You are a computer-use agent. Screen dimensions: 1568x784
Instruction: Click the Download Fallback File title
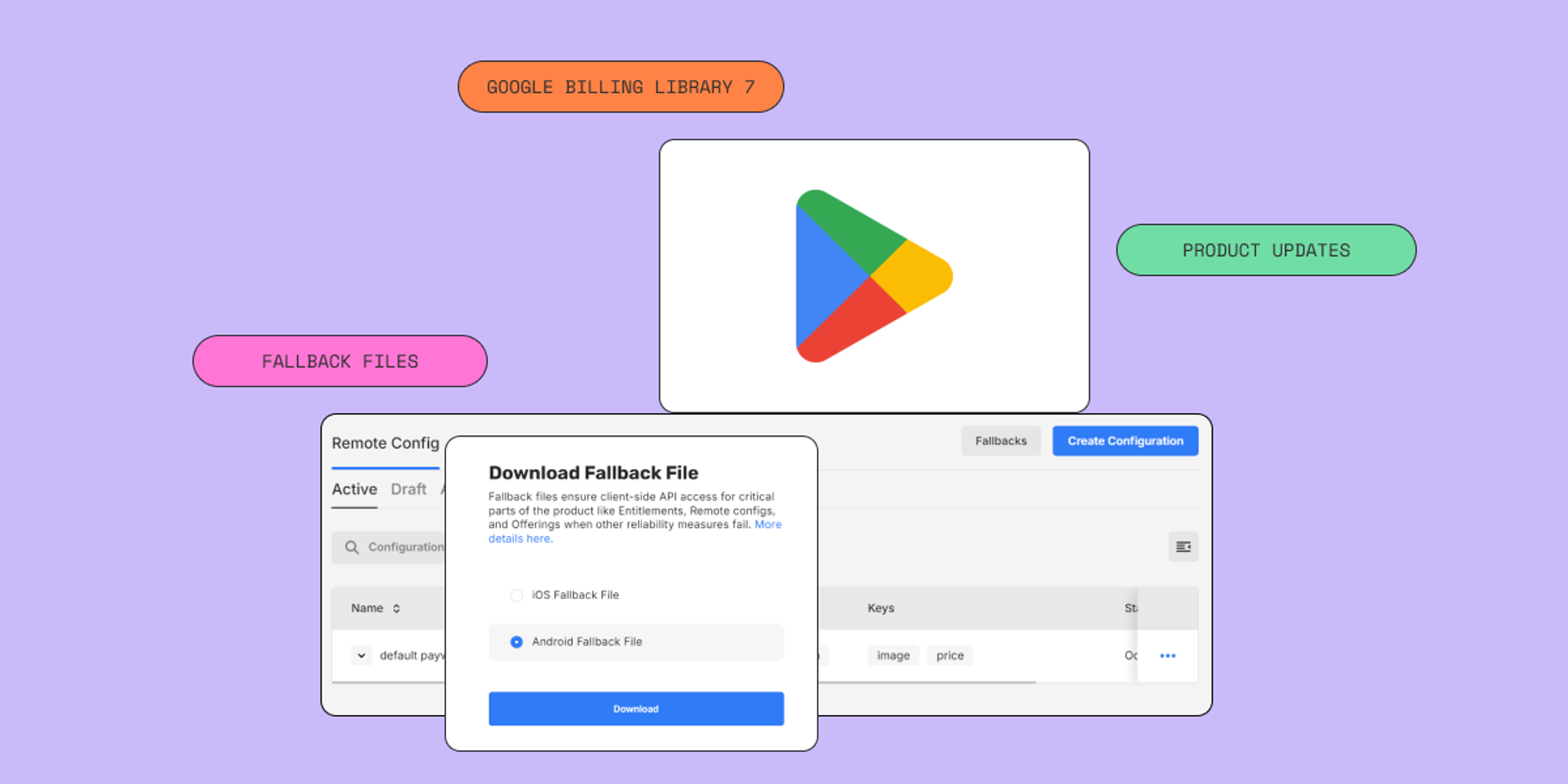click(593, 473)
